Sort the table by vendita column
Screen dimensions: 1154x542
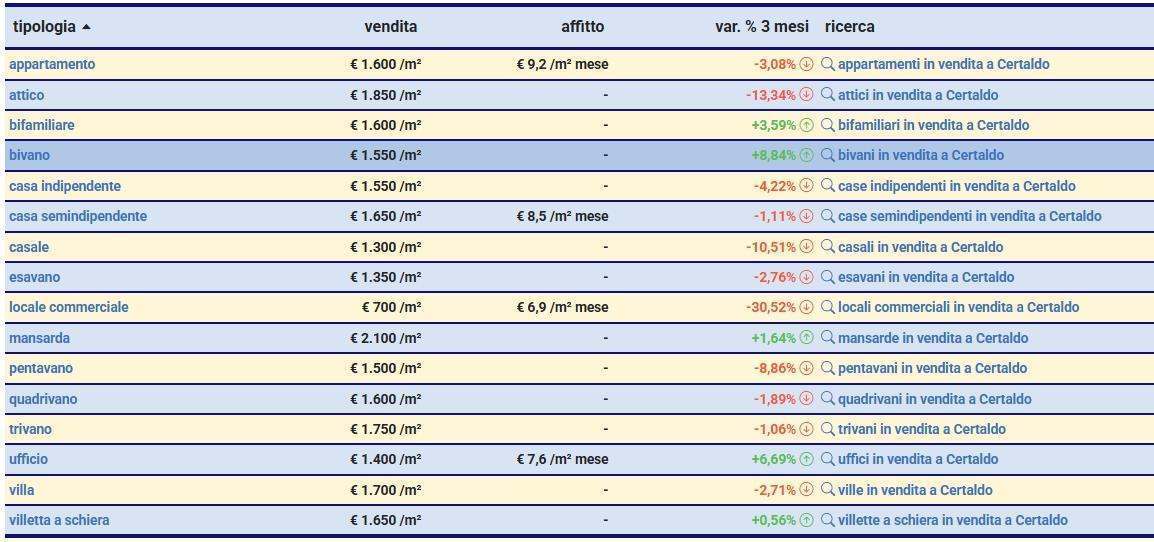click(x=390, y=27)
